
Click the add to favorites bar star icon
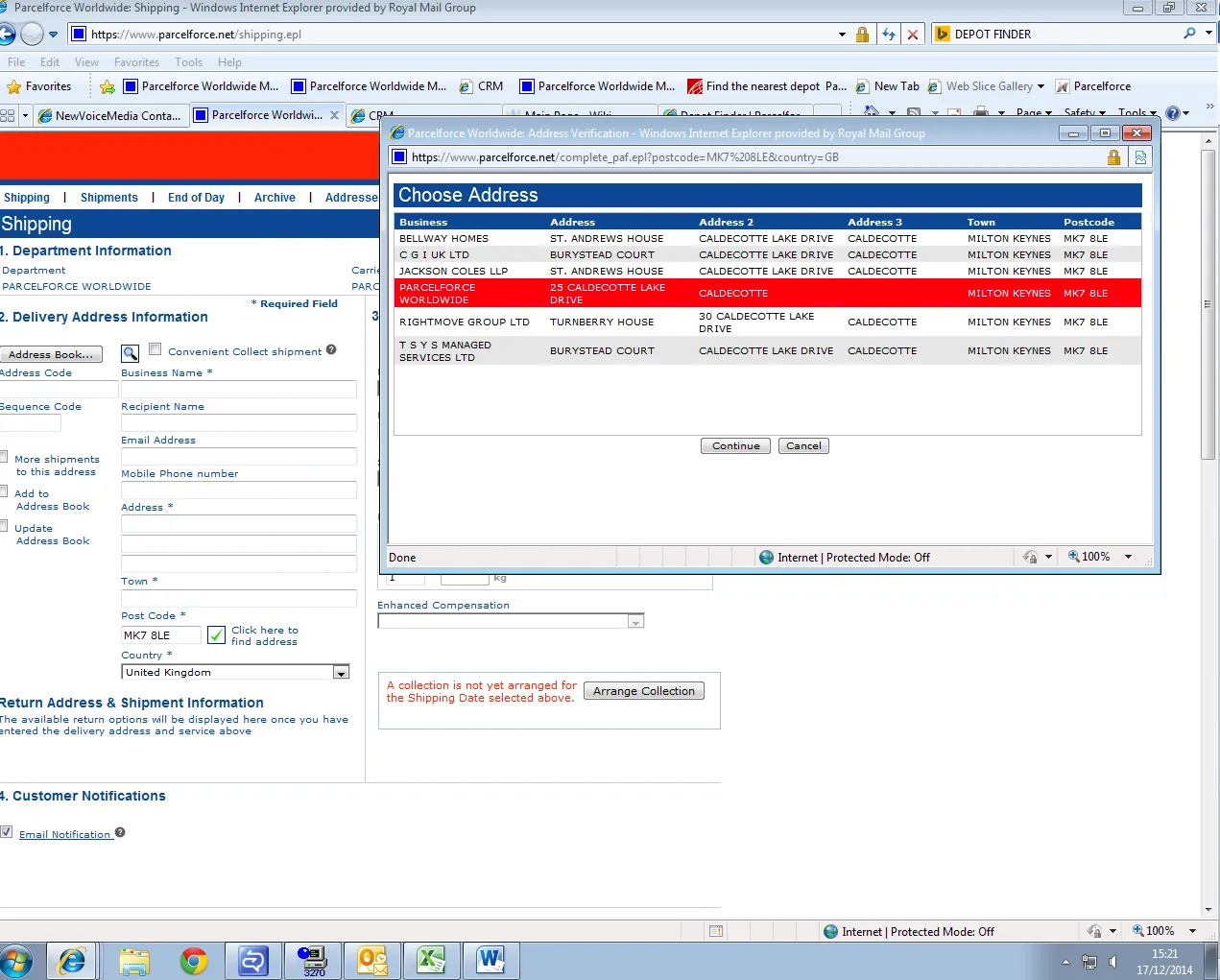[x=108, y=86]
